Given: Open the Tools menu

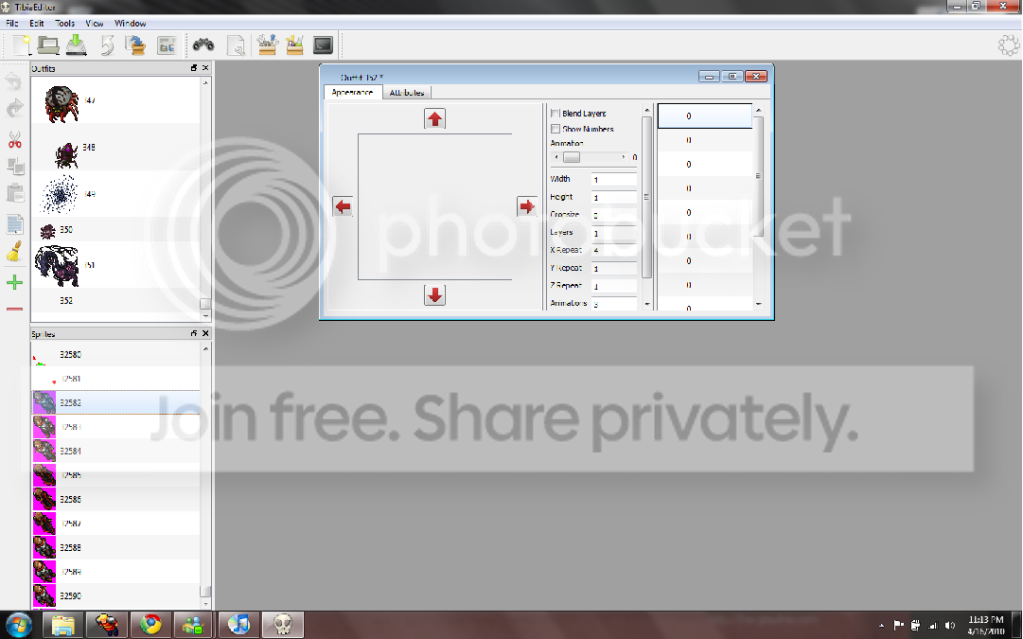Looking at the screenshot, I should pyautogui.click(x=65, y=23).
